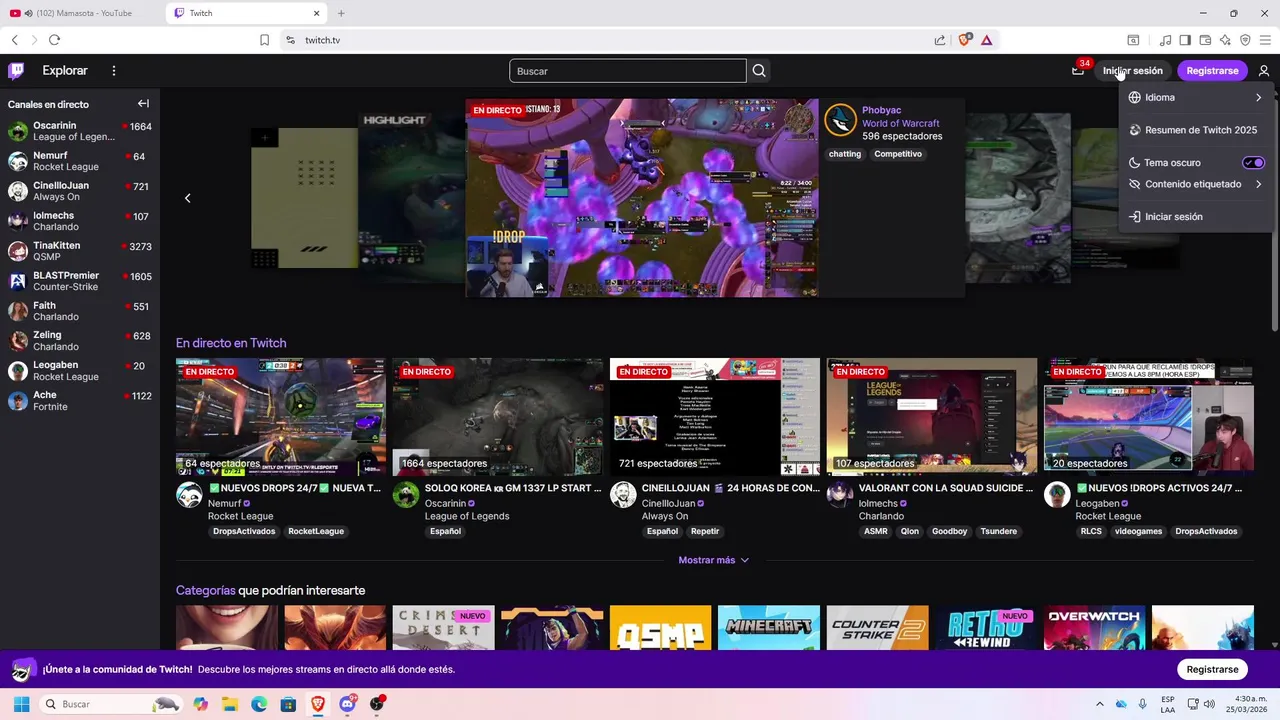Click Nemurf avatar in sidebar
Screen dimensions: 1280x720
tap(18, 162)
